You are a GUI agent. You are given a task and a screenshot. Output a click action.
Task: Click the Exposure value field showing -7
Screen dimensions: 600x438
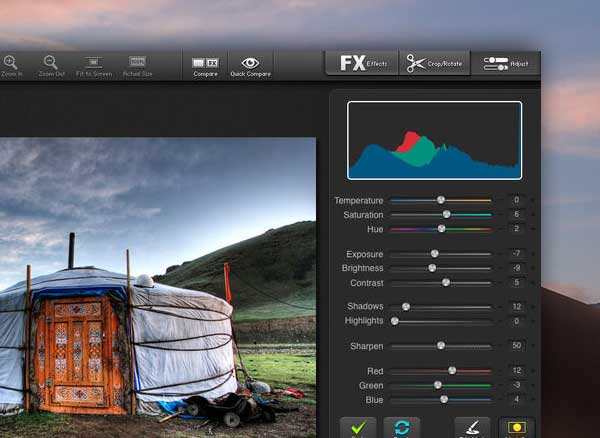[x=517, y=254]
